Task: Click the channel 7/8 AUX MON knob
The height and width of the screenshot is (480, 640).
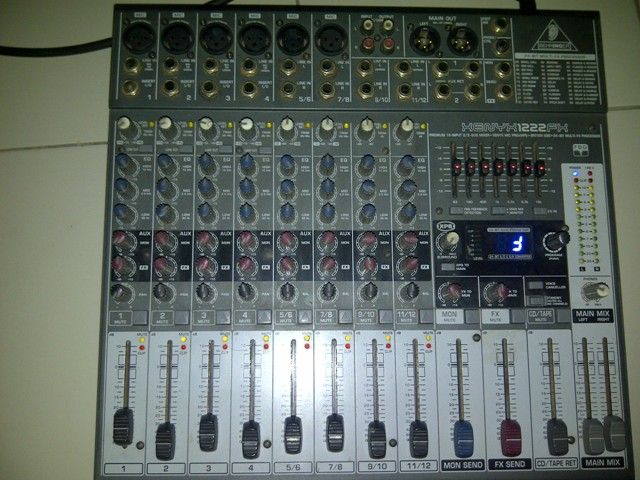Action: pyautogui.click(x=328, y=242)
